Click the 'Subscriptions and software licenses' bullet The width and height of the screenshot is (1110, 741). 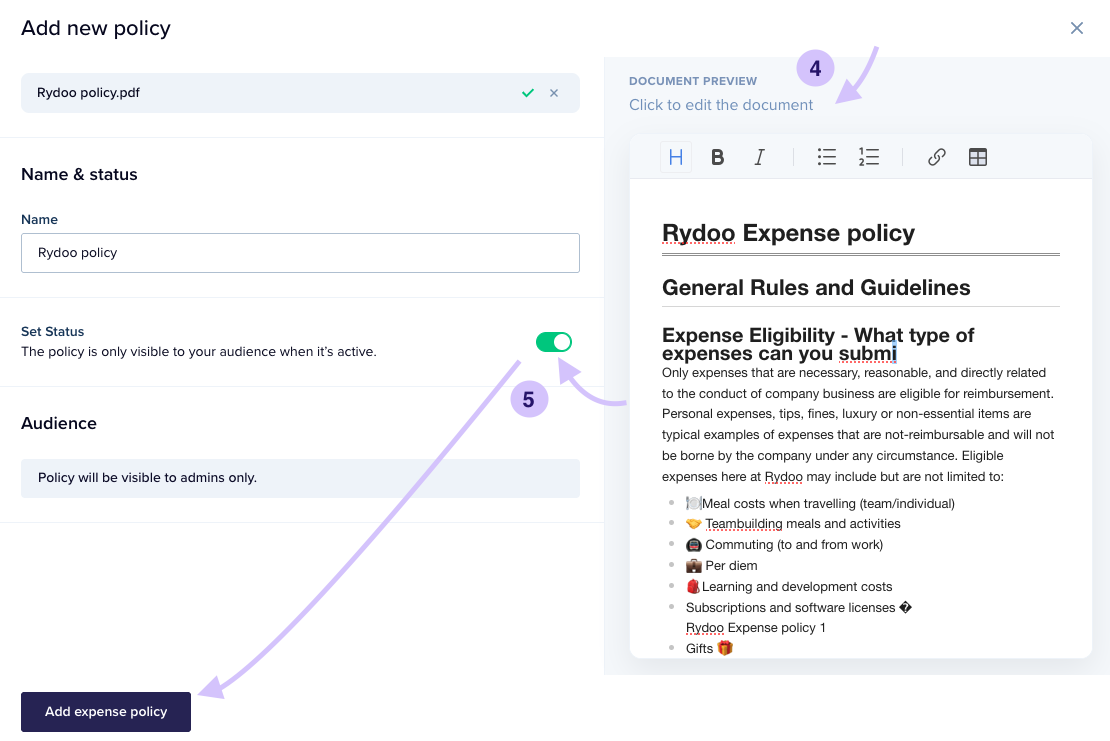coord(799,607)
